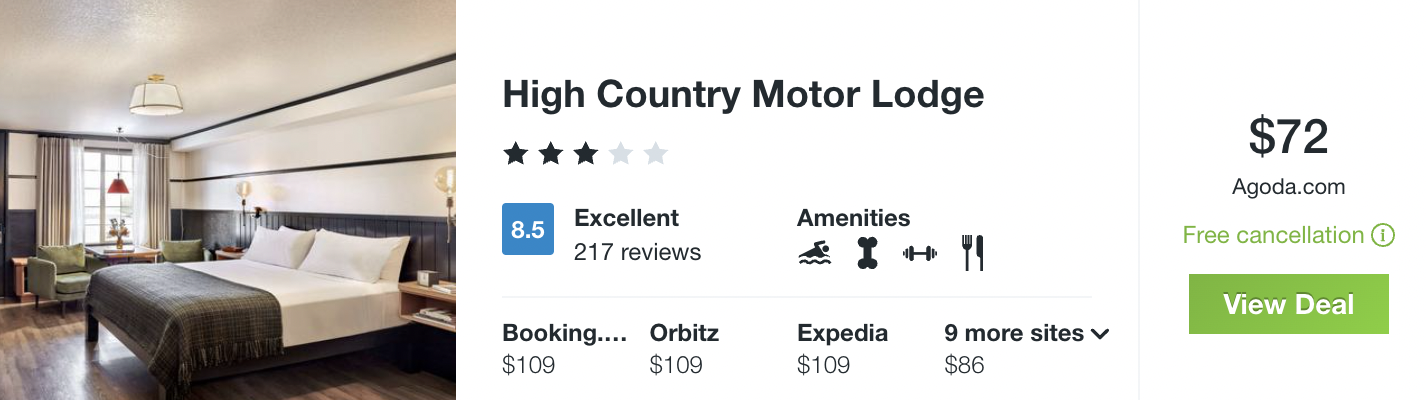Screen dimensions: 1426x400
Task: Click the third filled star rating
Action: click(x=585, y=154)
